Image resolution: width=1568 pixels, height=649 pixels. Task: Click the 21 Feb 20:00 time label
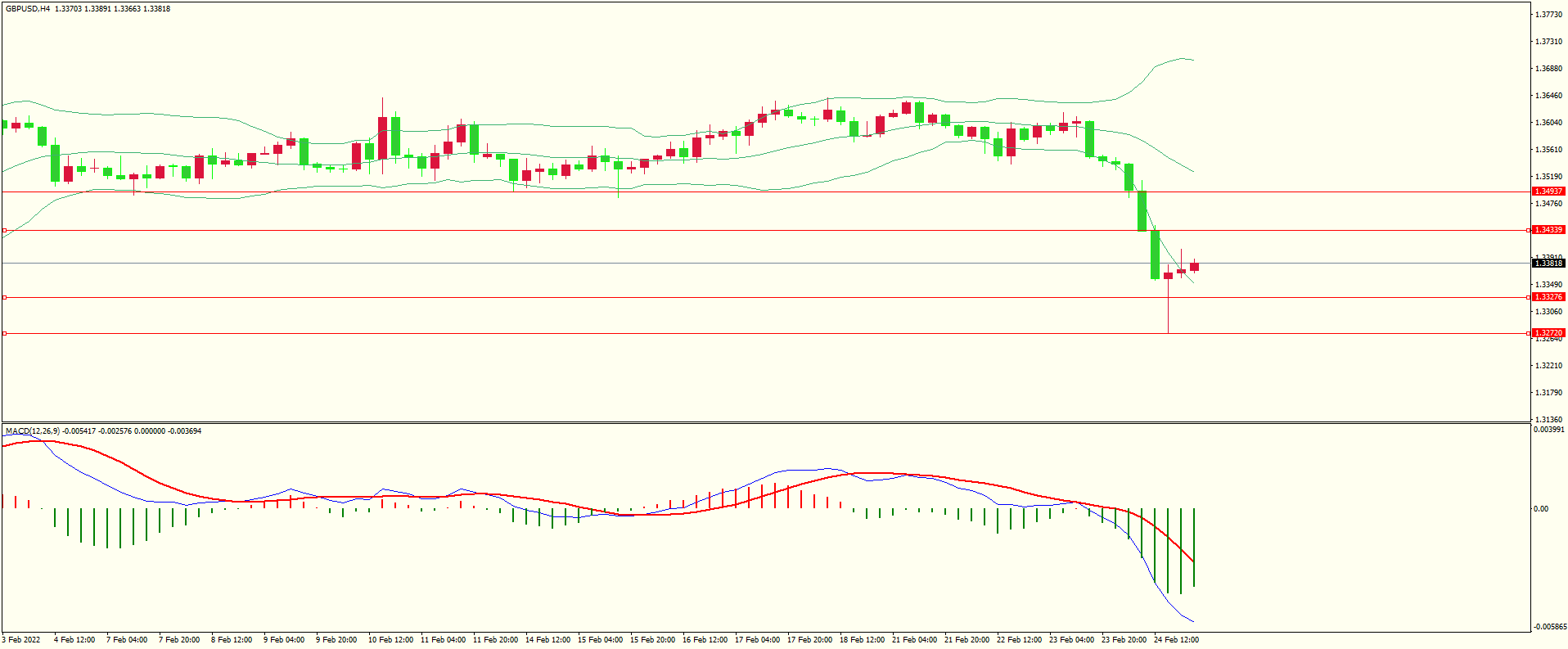967,640
